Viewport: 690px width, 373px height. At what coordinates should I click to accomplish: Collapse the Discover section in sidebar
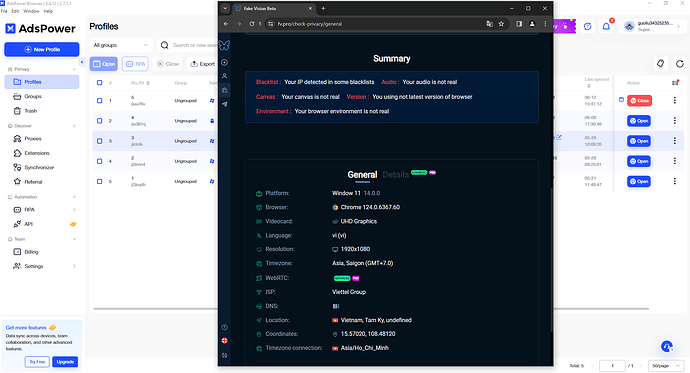[74, 126]
